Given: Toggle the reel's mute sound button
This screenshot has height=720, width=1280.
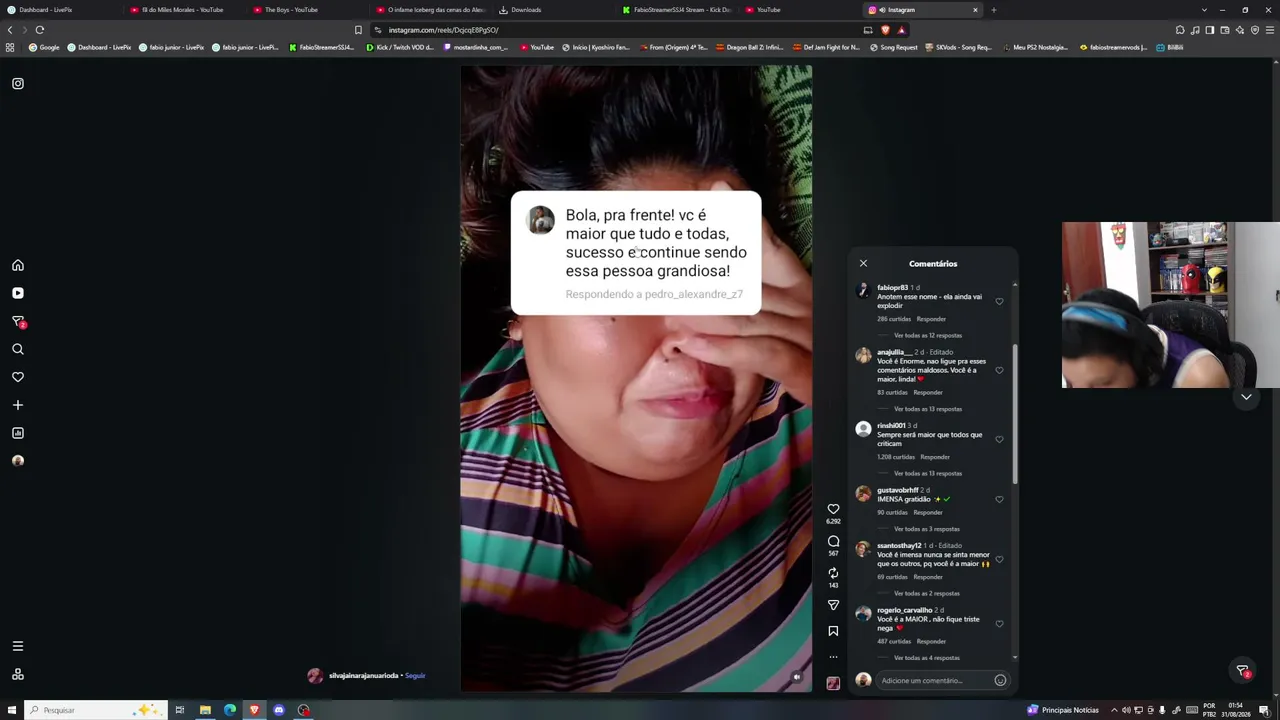Looking at the screenshot, I should pos(797,677).
